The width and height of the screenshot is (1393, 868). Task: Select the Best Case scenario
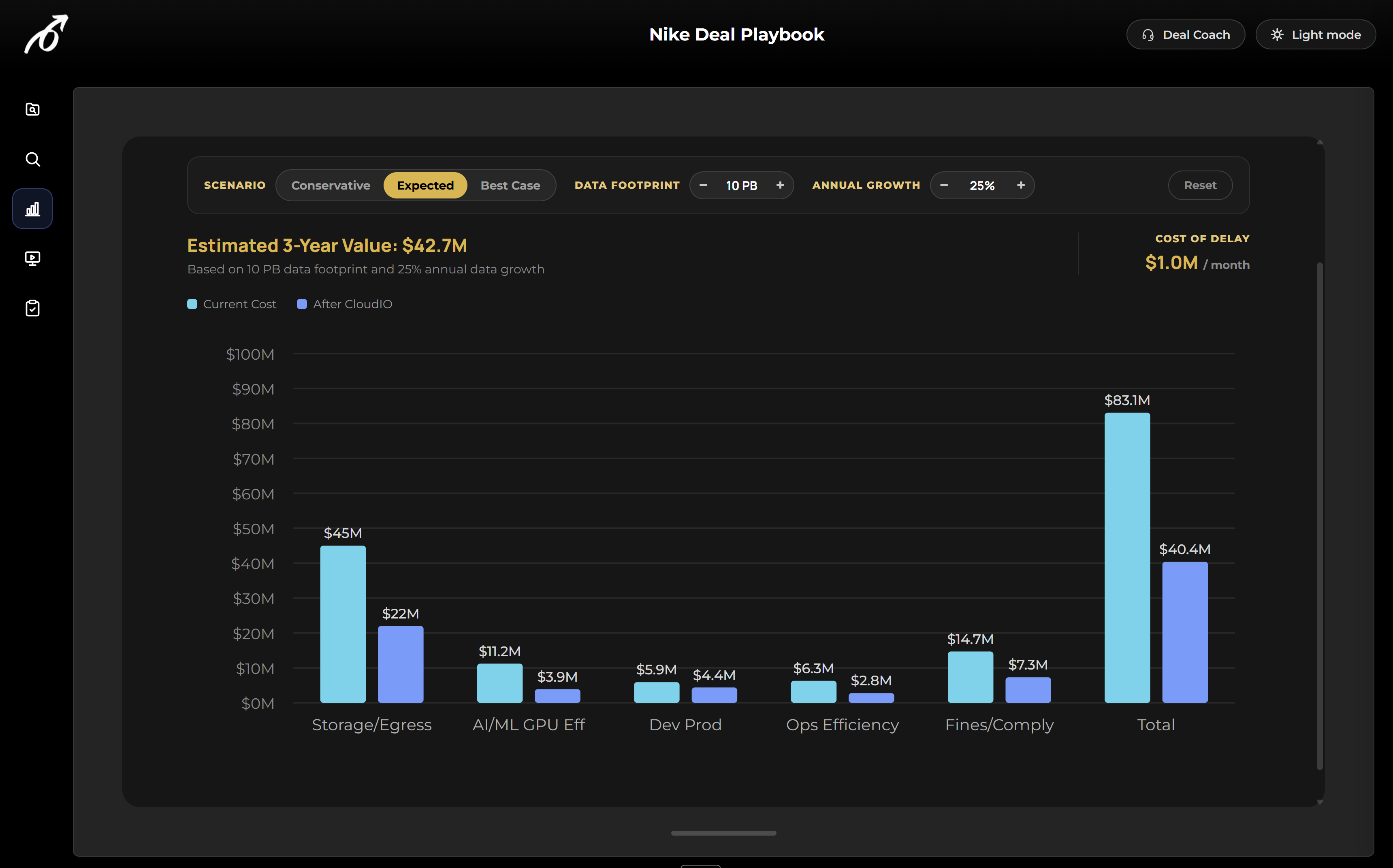(x=510, y=186)
